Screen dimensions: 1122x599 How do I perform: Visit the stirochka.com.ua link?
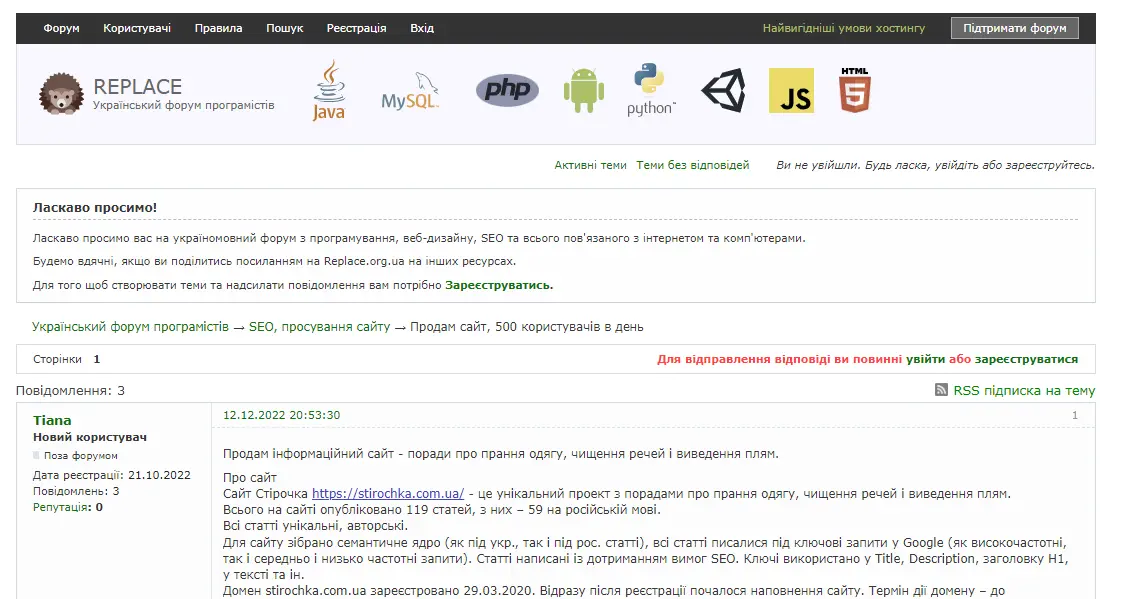(x=388, y=493)
